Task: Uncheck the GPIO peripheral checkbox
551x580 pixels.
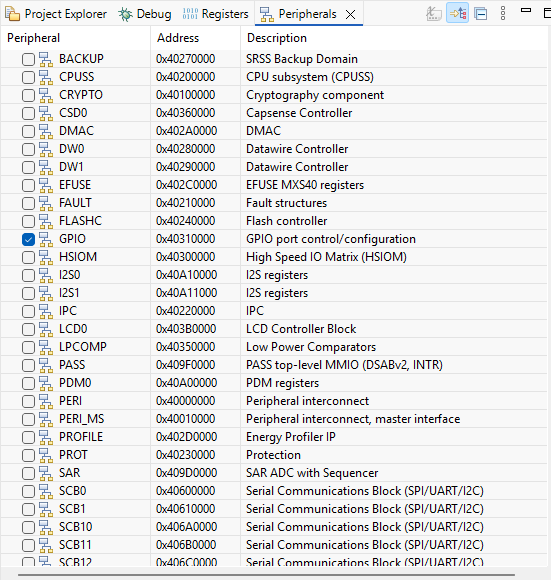Action: [x=28, y=239]
